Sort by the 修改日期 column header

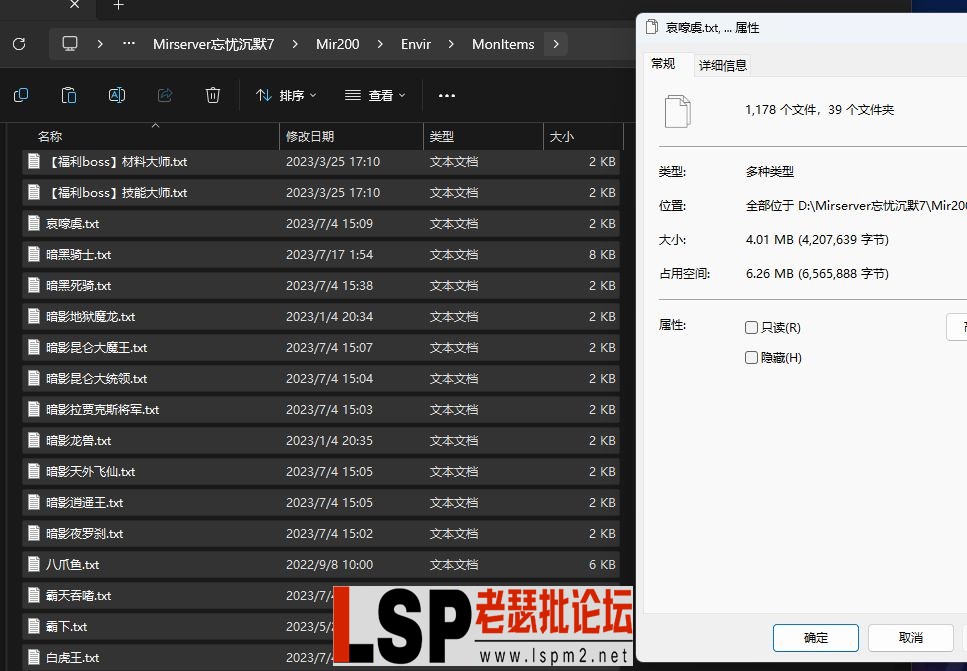pyautogui.click(x=352, y=136)
